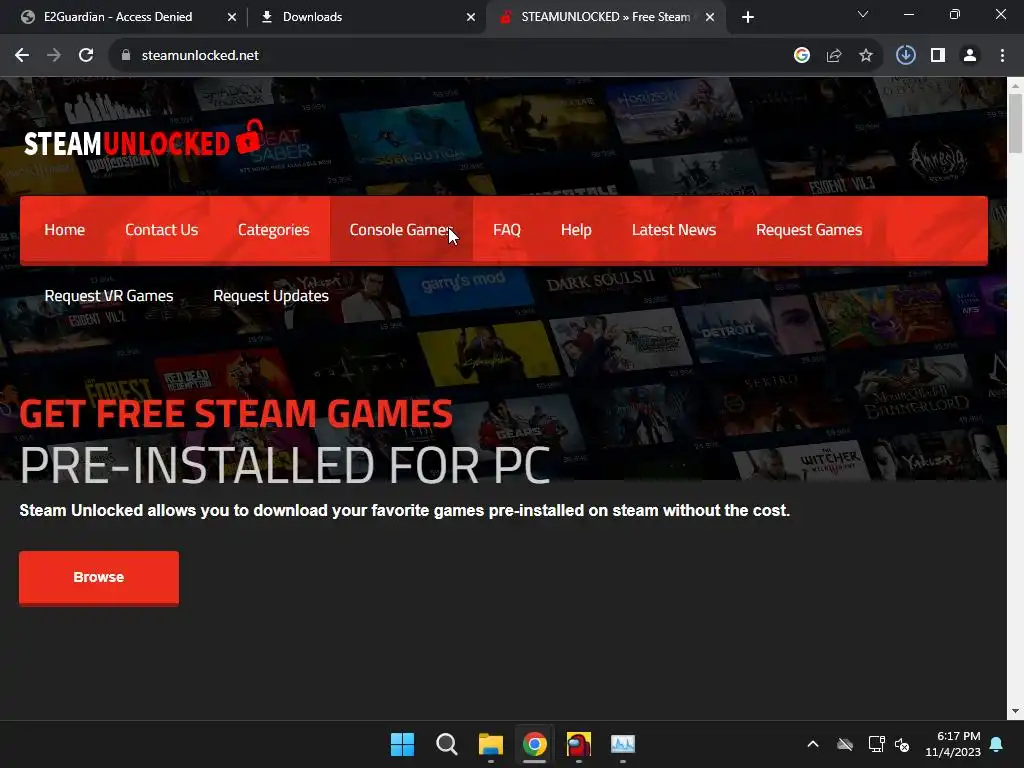This screenshot has width=1024, height=768.
Task: Toggle the browser side panel
Action: pyautogui.click(x=938, y=56)
